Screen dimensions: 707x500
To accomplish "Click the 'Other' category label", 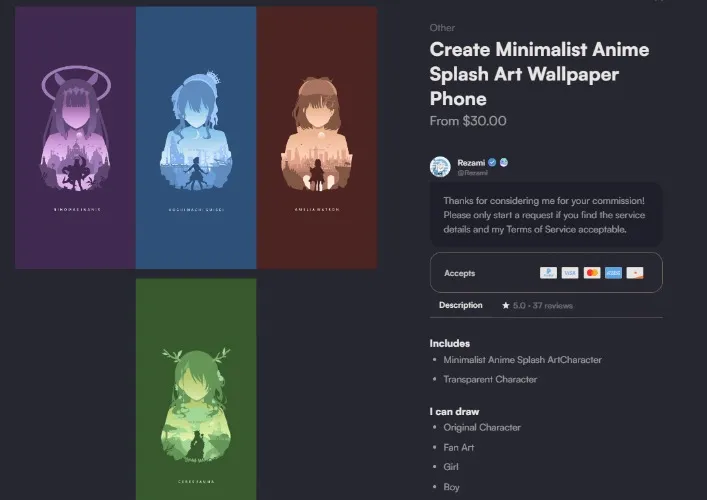I will click(442, 28).
